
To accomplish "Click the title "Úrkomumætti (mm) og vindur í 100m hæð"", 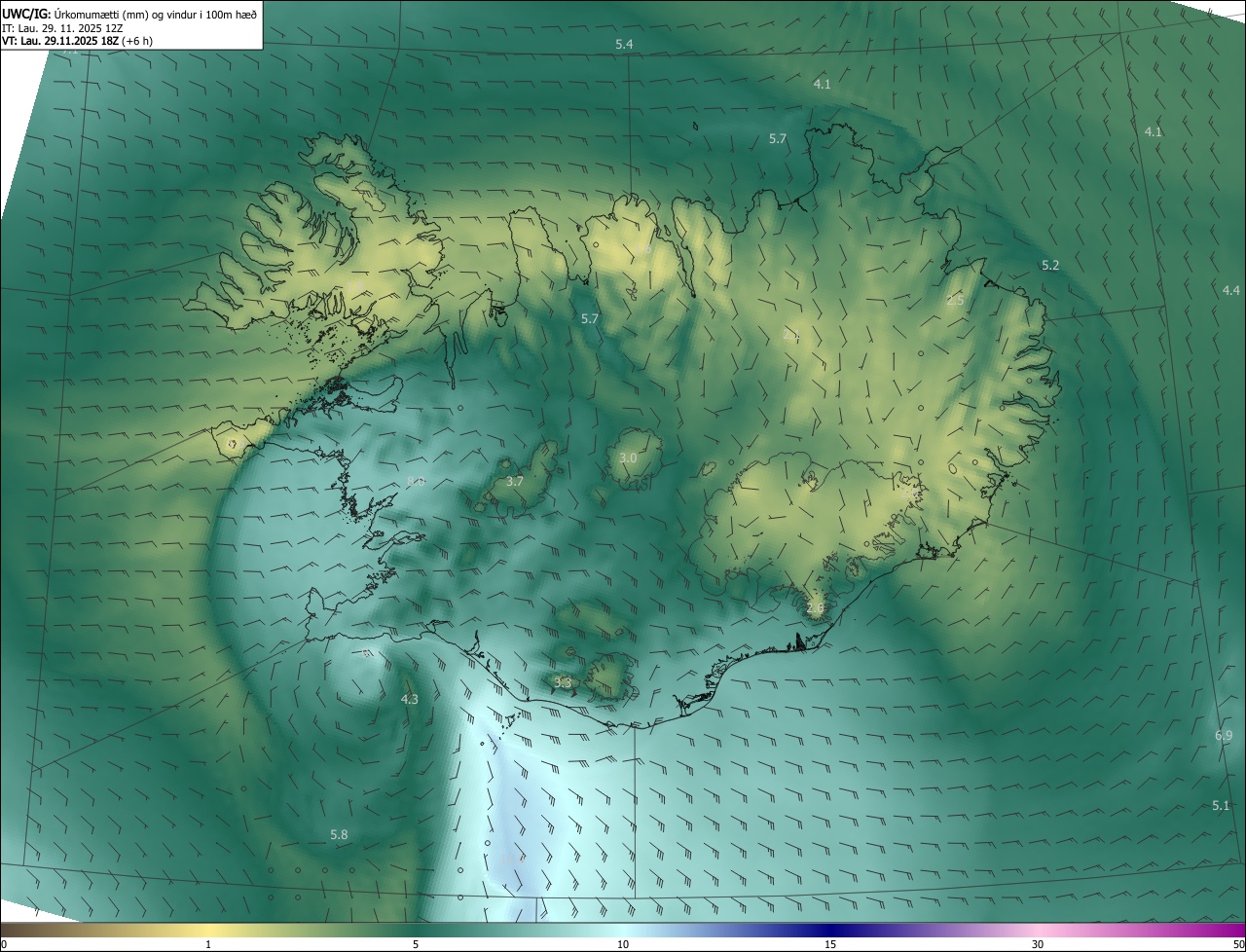I will point(157,13).
